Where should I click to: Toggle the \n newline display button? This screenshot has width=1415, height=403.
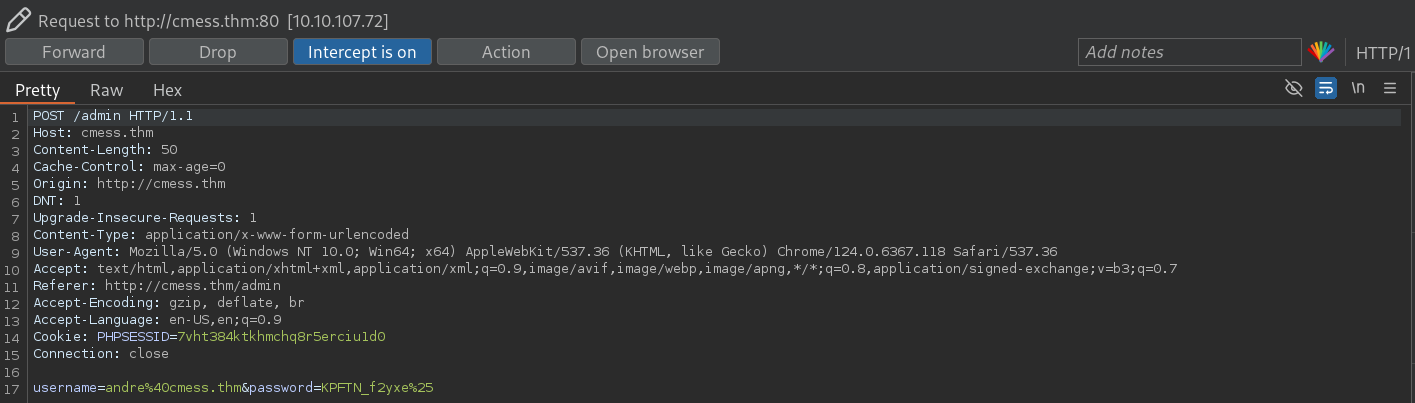[1358, 88]
